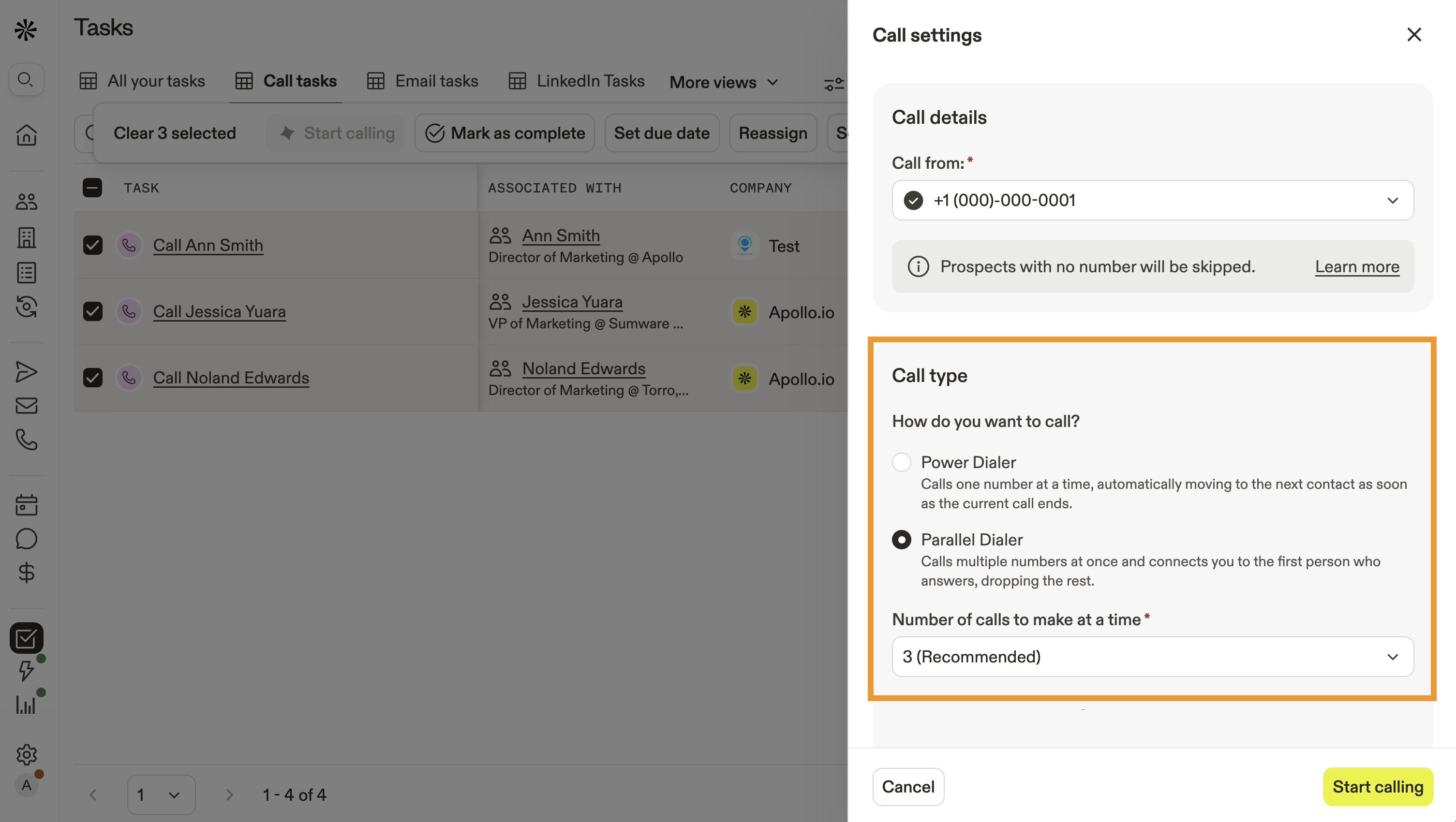Open the Deals dollar icon
The height and width of the screenshot is (822, 1456).
pyautogui.click(x=26, y=573)
